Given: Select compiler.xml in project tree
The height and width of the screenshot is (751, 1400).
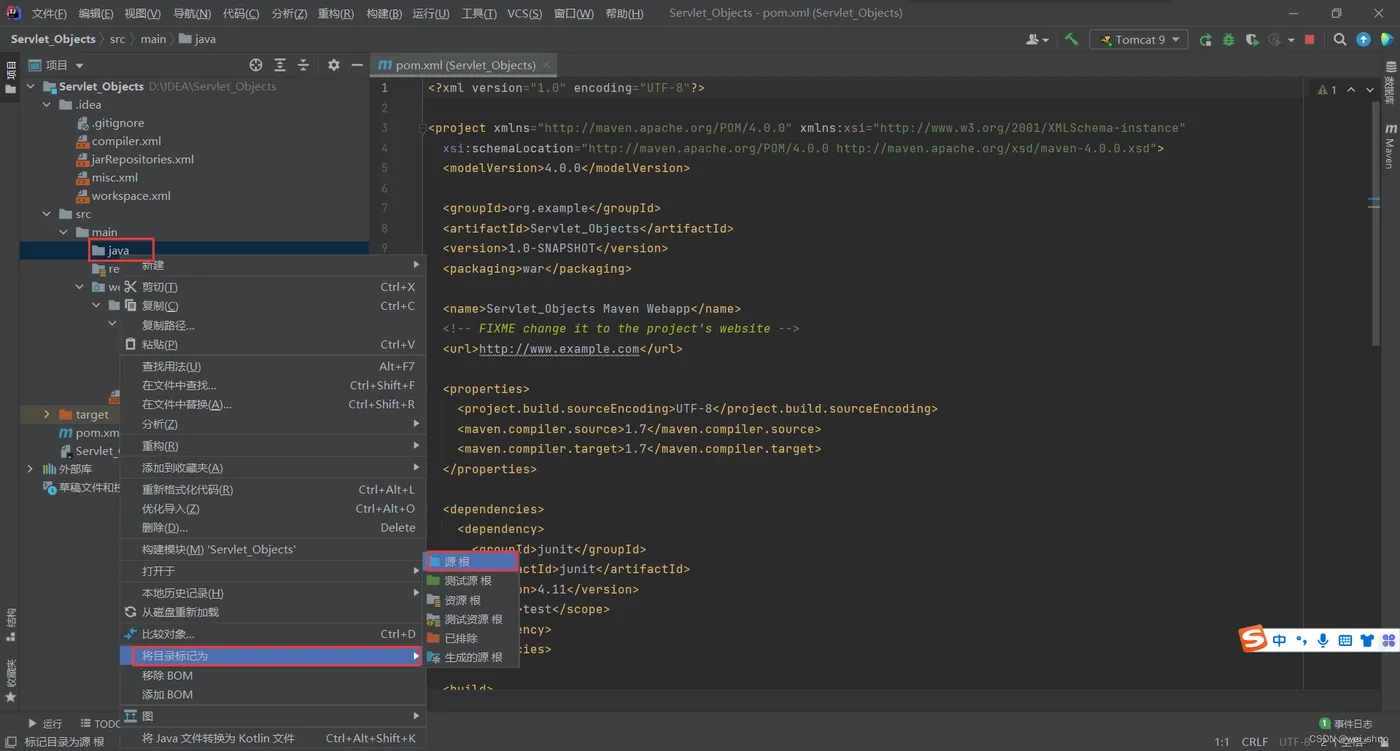Looking at the screenshot, I should point(126,141).
